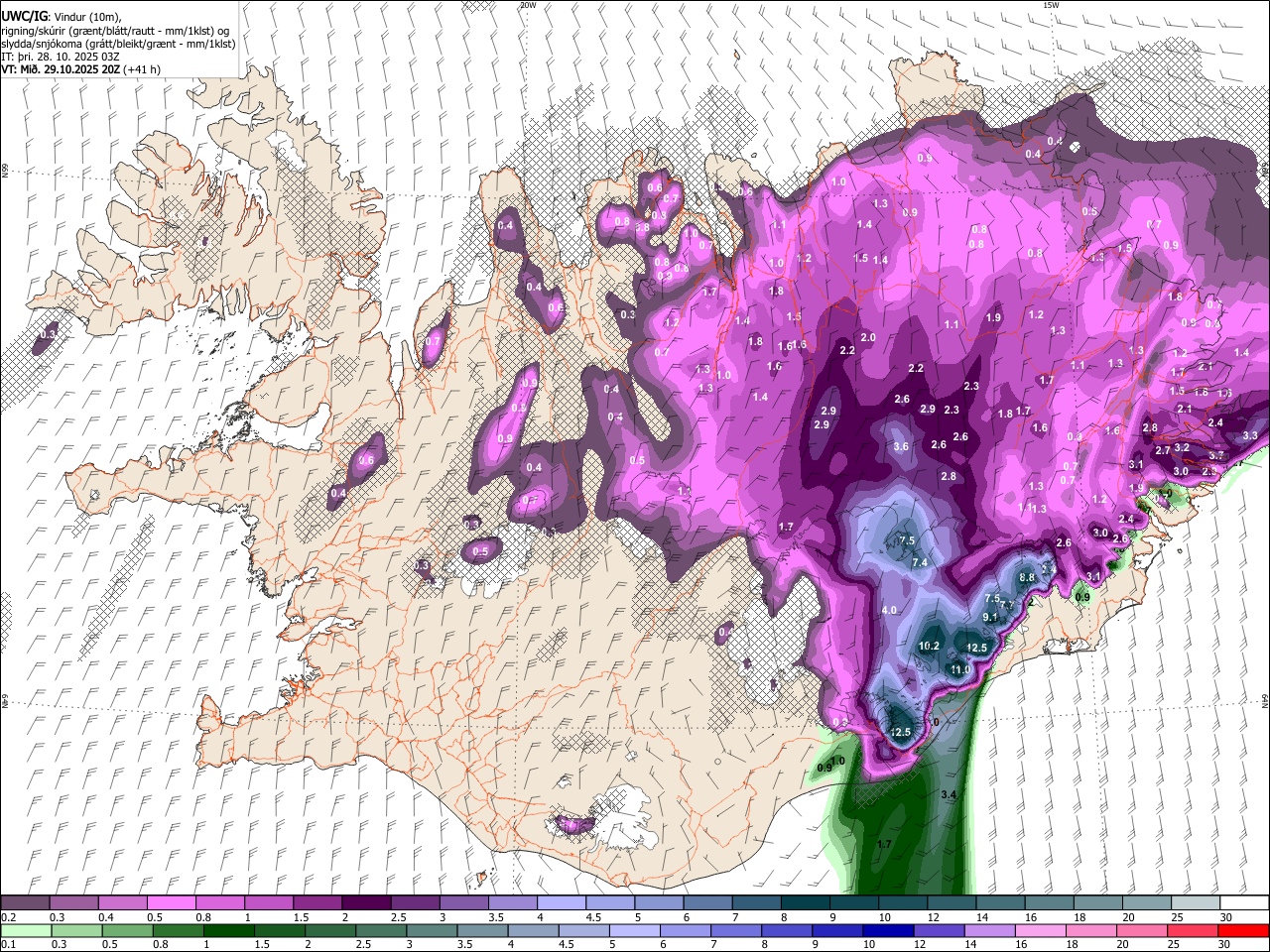The height and width of the screenshot is (952, 1270).
Task: Click the 2.0 precipitation value on the map
Action: pyautogui.click(x=868, y=337)
